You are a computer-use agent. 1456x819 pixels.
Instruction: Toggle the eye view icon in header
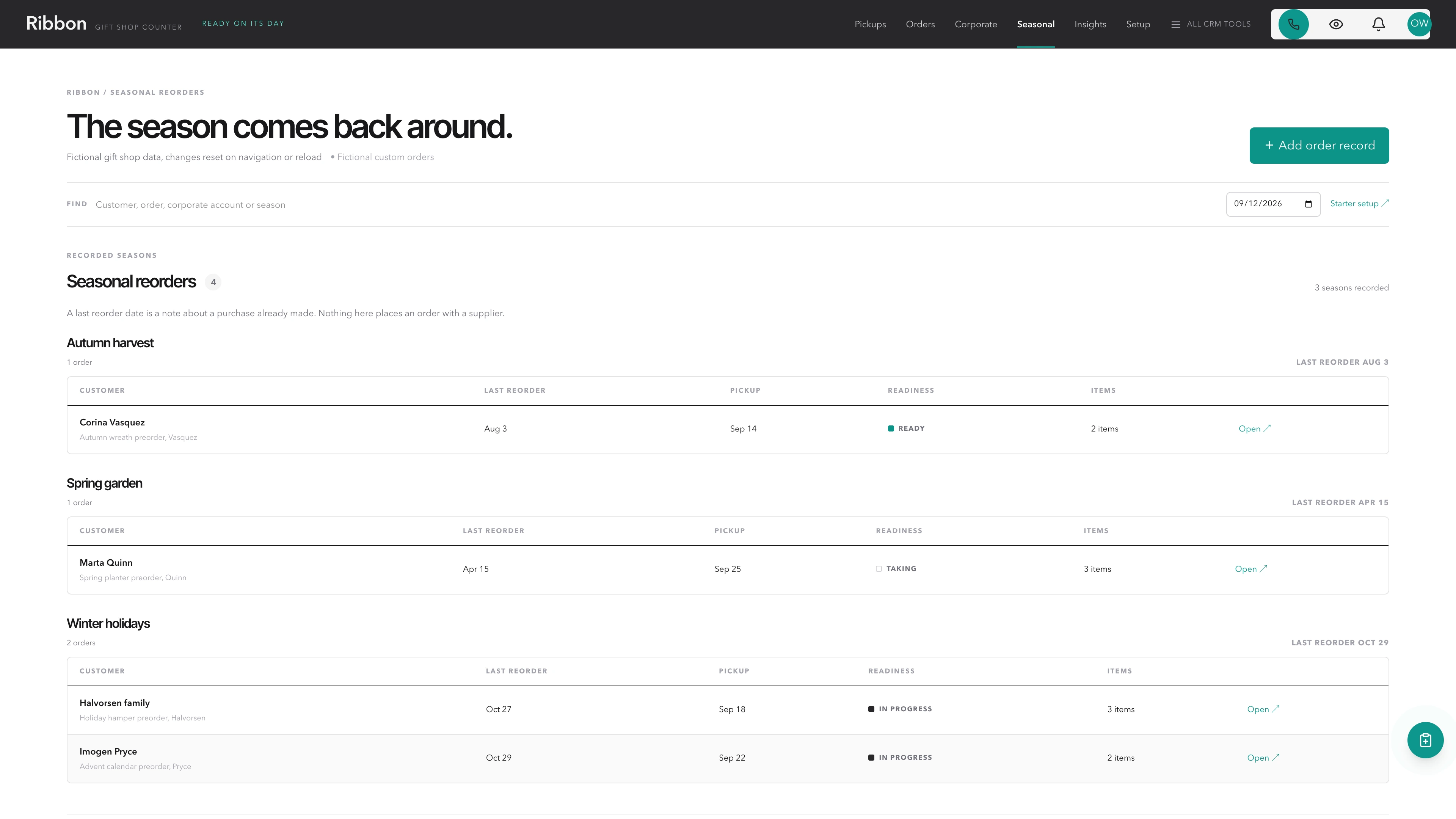(x=1335, y=24)
